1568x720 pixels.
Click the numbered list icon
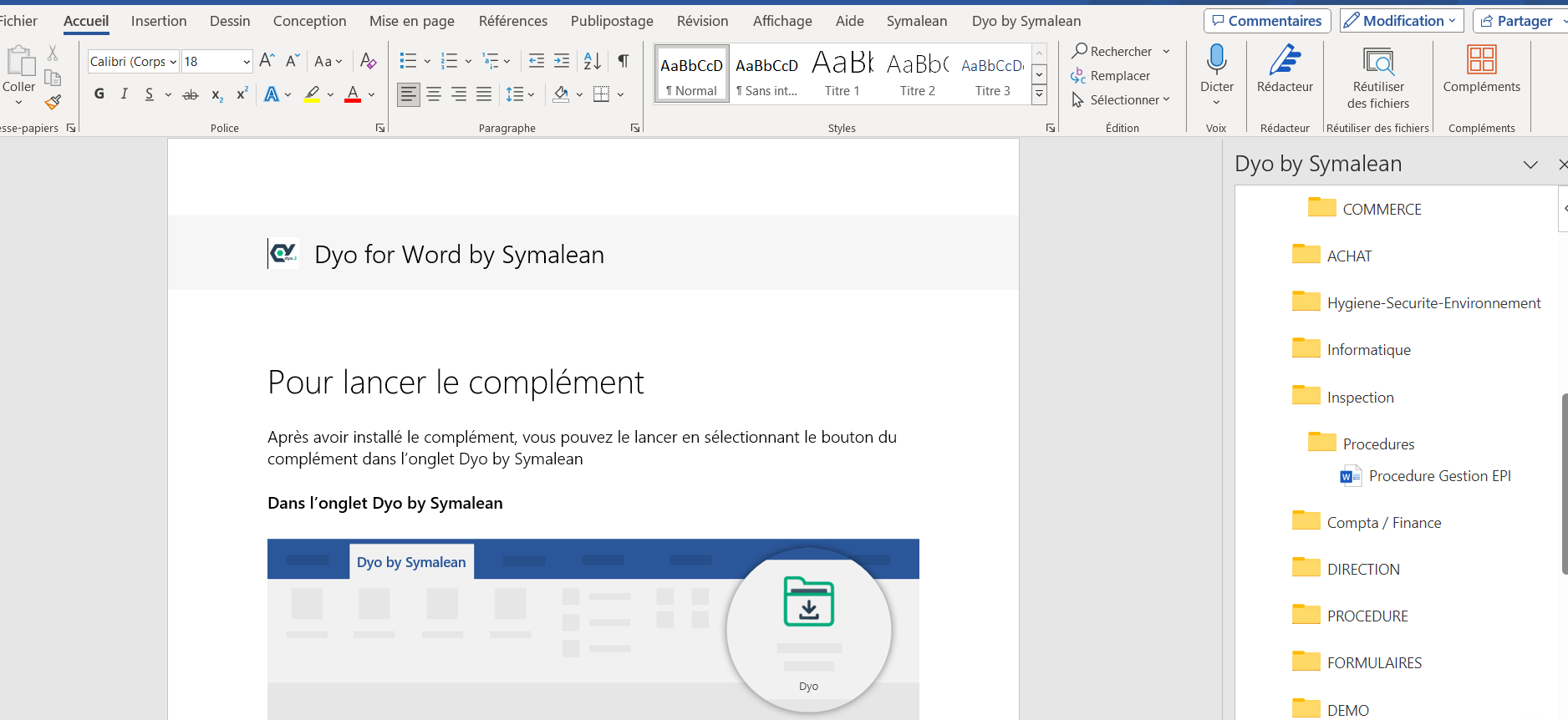pos(450,60)
